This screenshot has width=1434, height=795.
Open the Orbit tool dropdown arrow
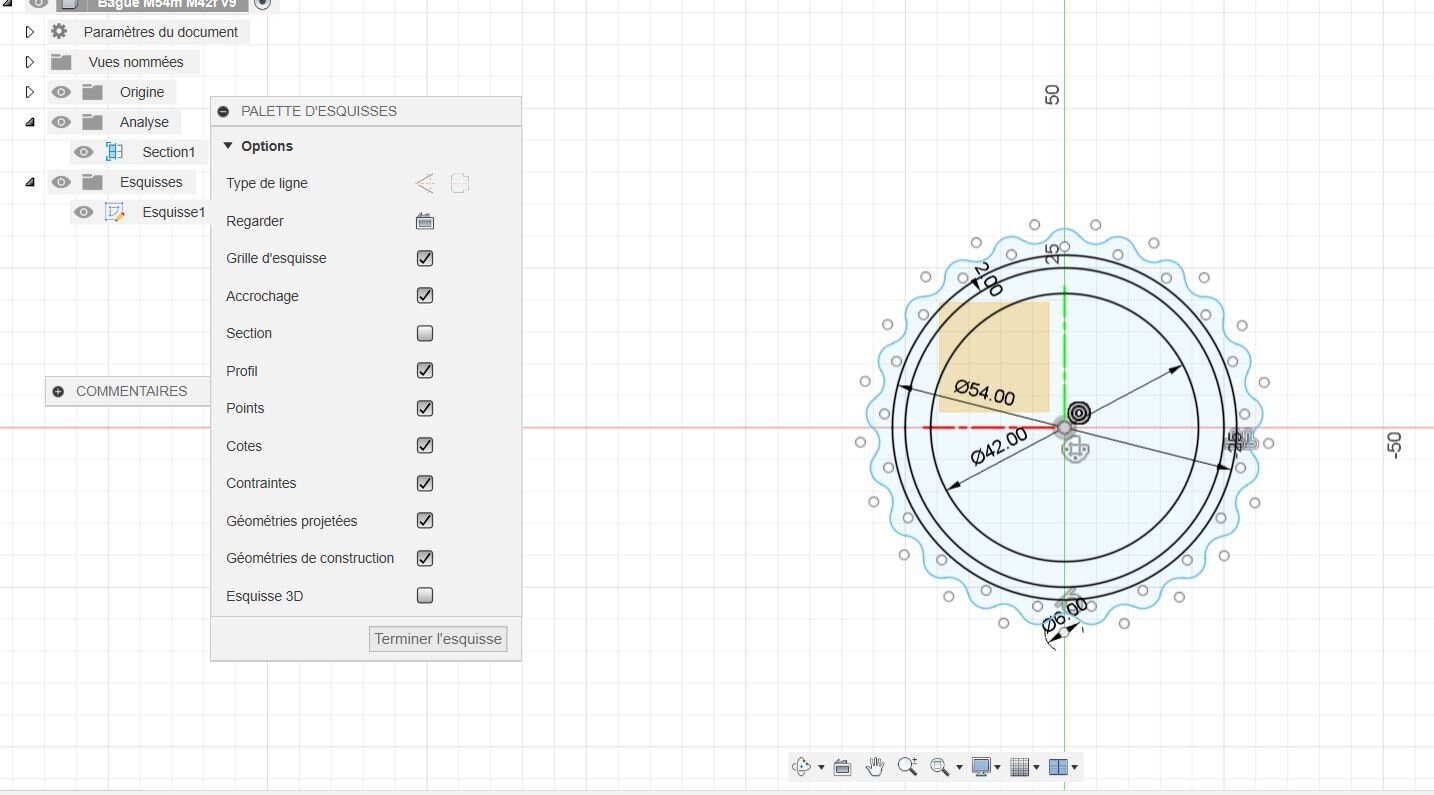pos(821,768)
